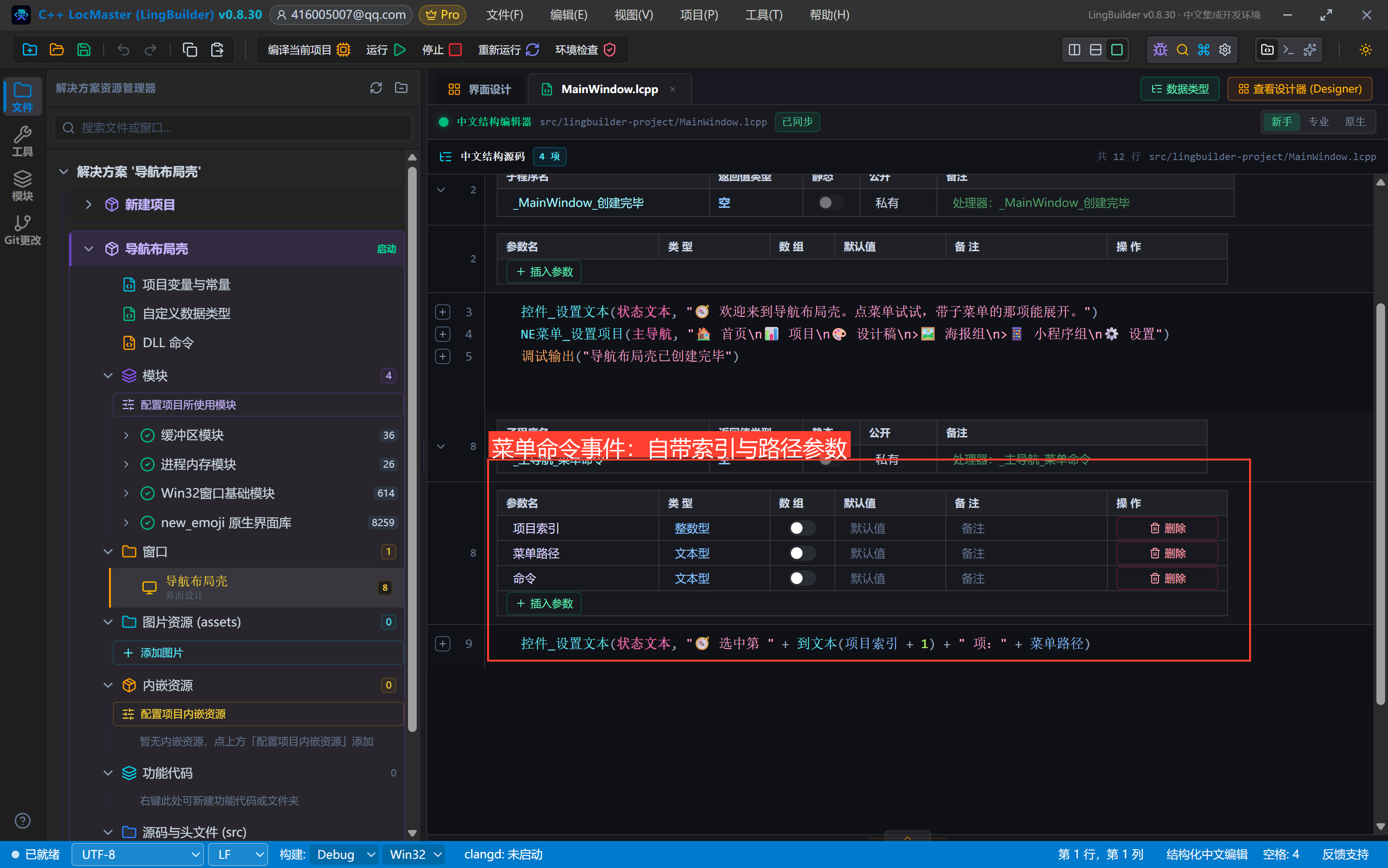
Task: Expand the 缓冲区模块 tree item
Action: [x=126, y=435]
